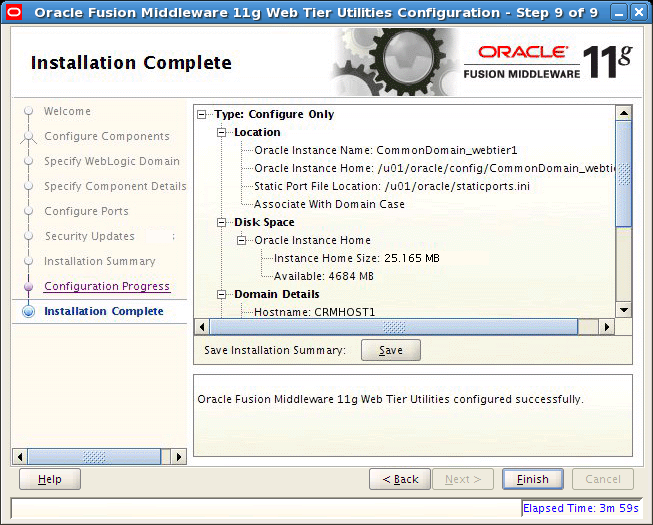This screenshot has width=653, height=525.
Task: Click the Save button
Action: pyautogui.click(x=391, y=350)
